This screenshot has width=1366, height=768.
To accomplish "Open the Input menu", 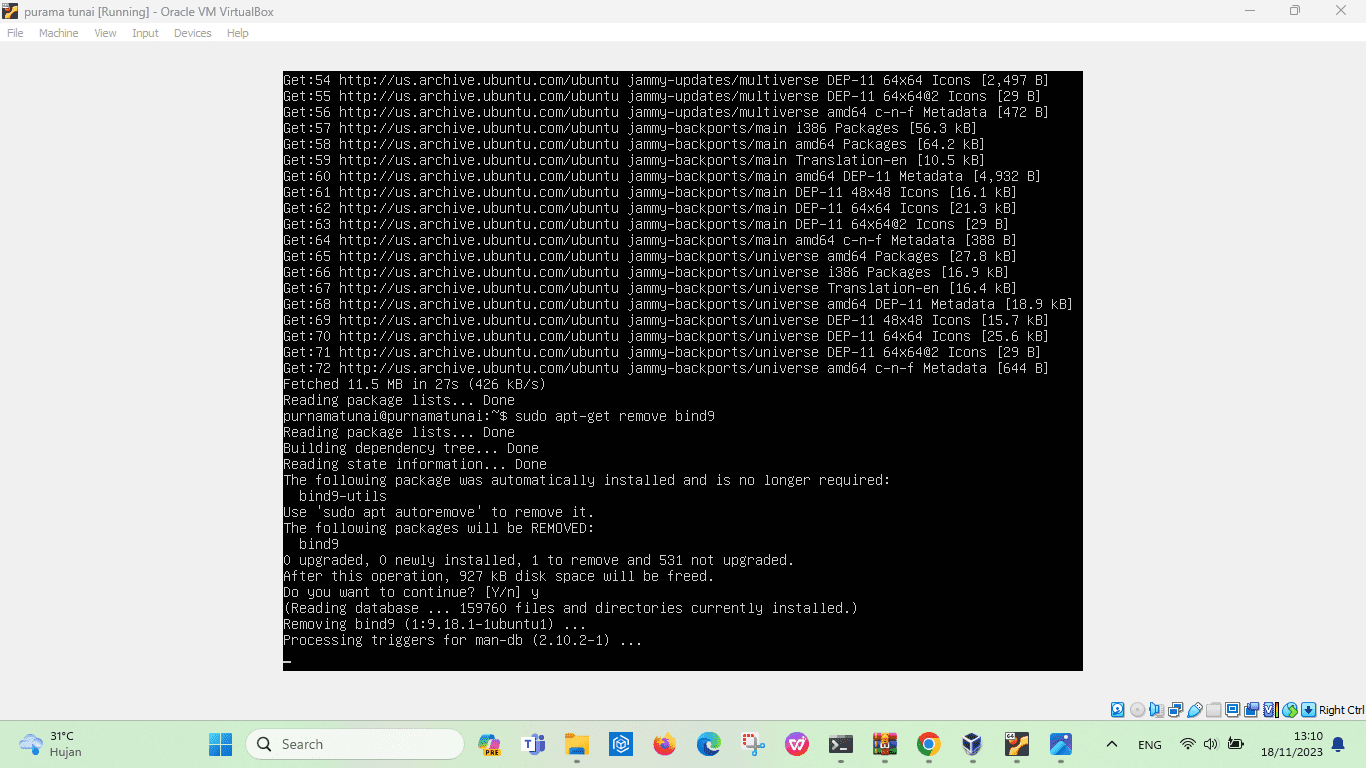I will tap(145, 33).
